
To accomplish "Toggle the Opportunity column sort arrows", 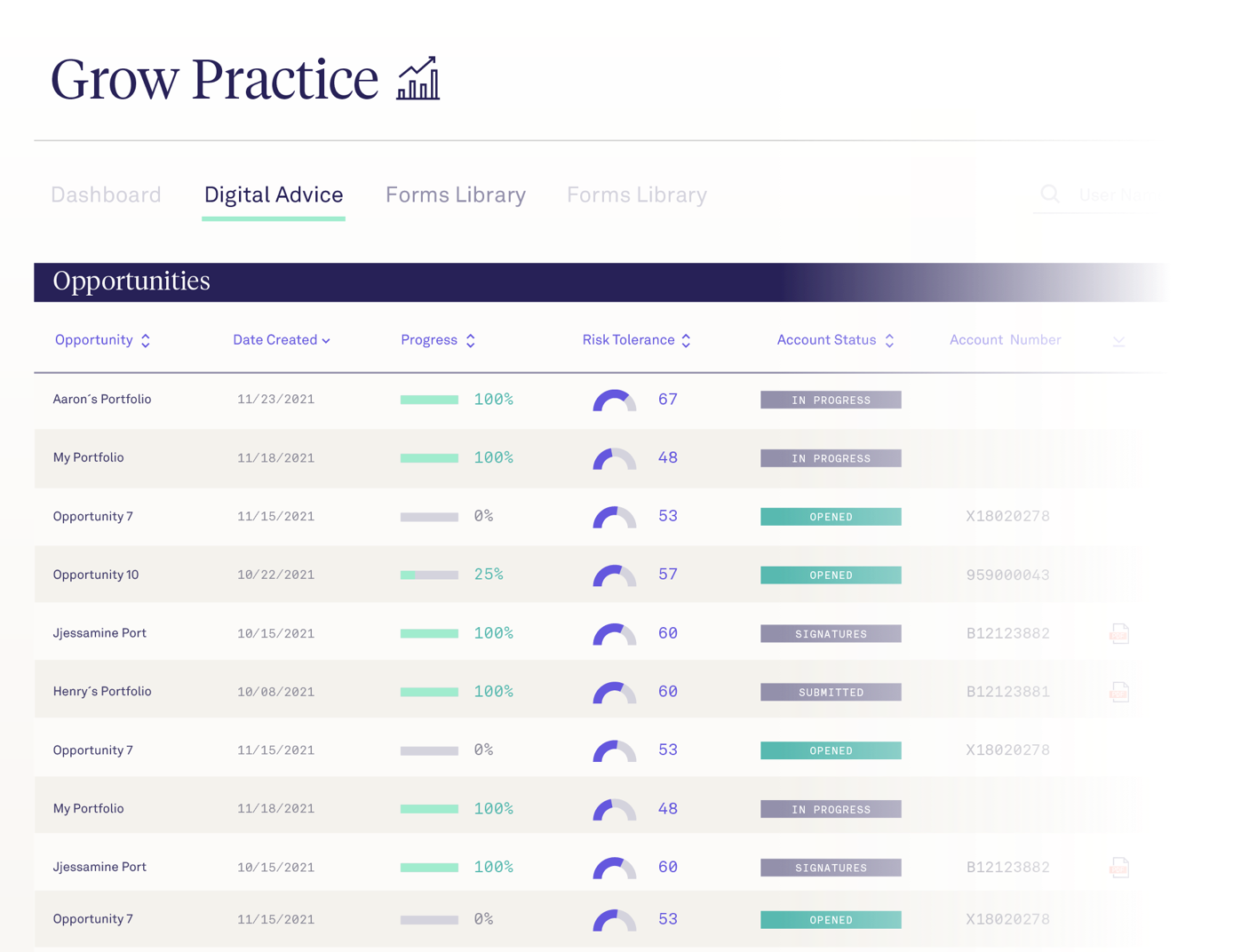I will point(145,340).
